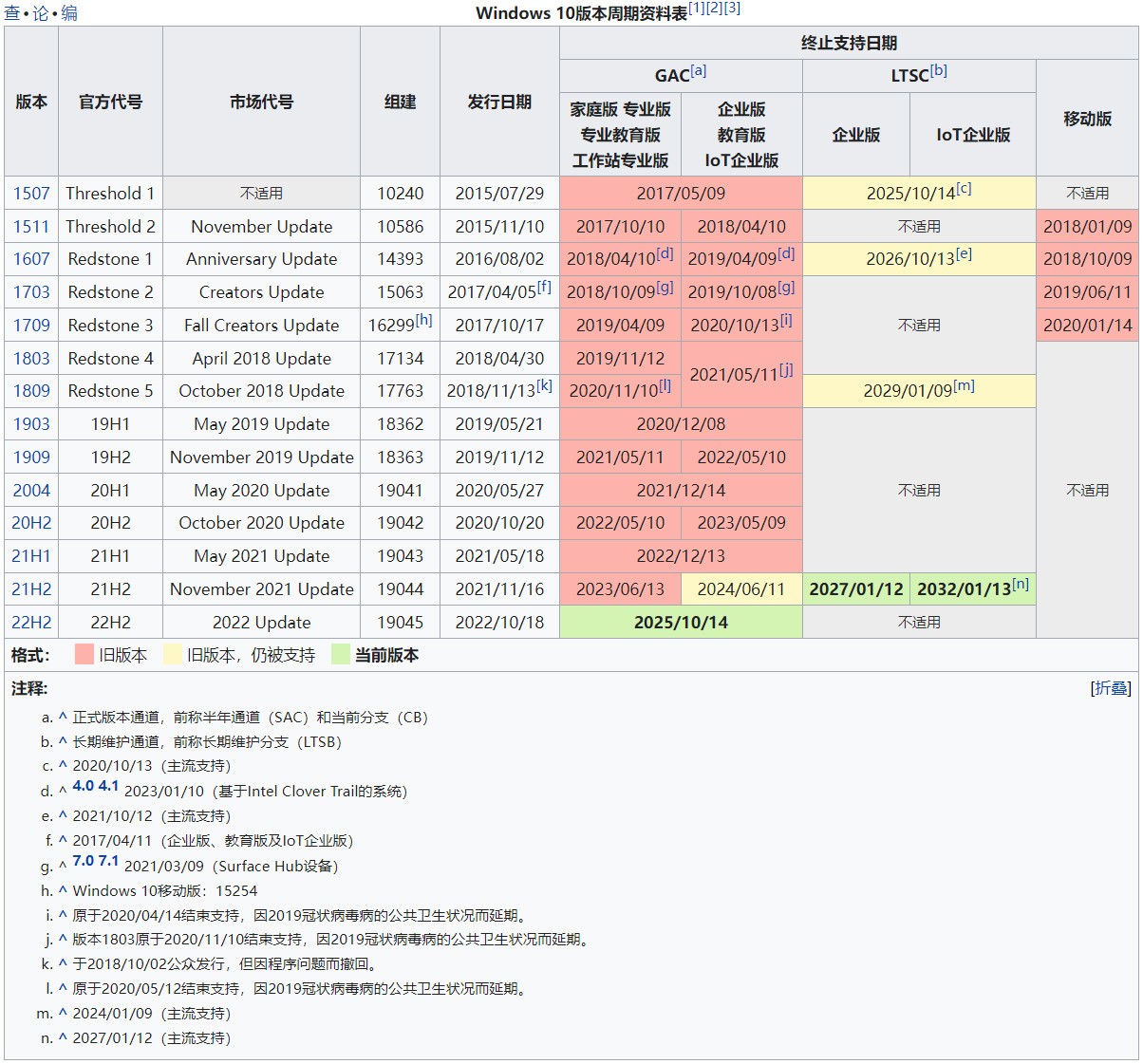Open the version 1709 link
1143x1064 pixels.
click(x=31, y=326)
